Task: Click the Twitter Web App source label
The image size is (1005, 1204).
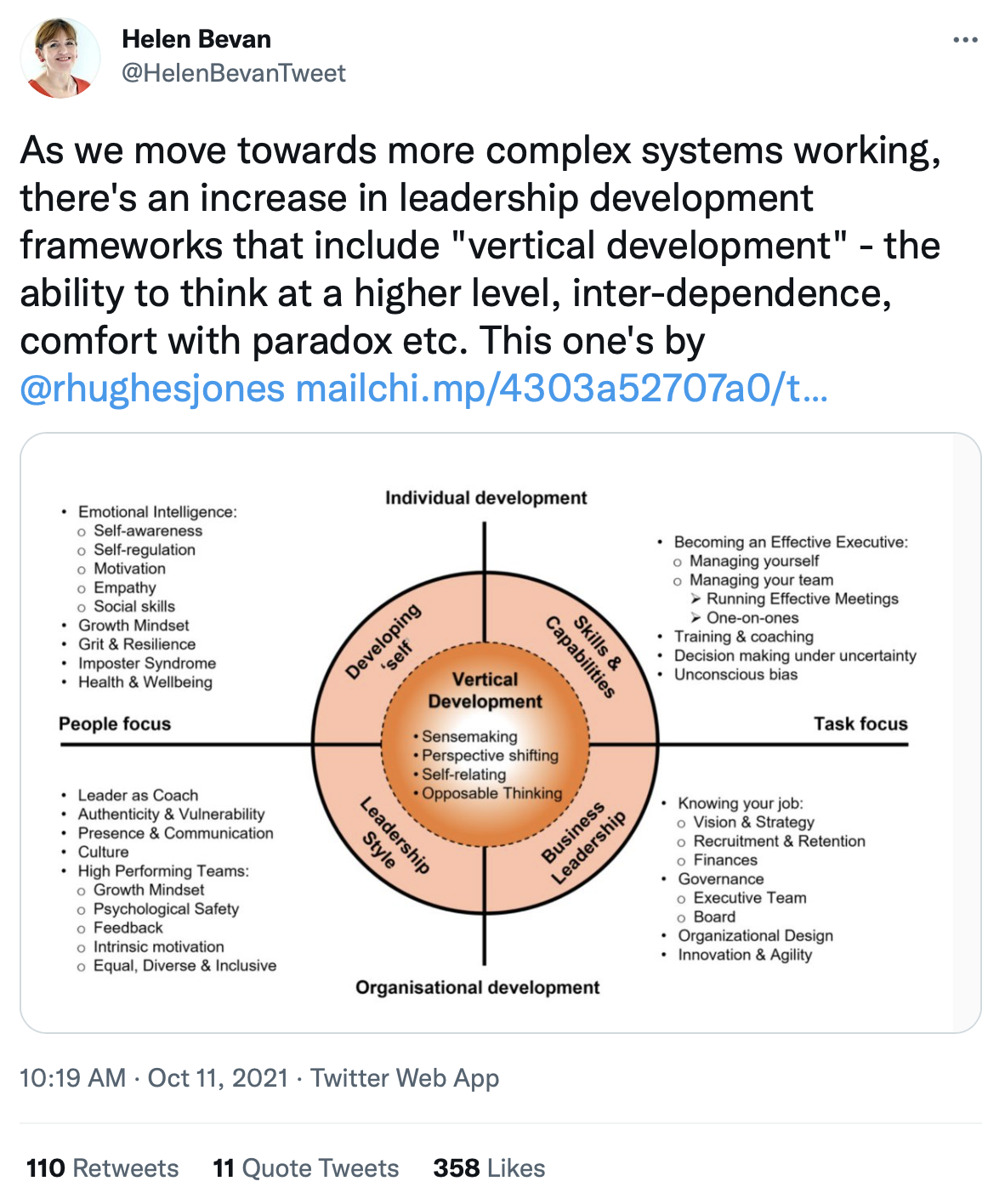Action: click(x=405, y=1078)
